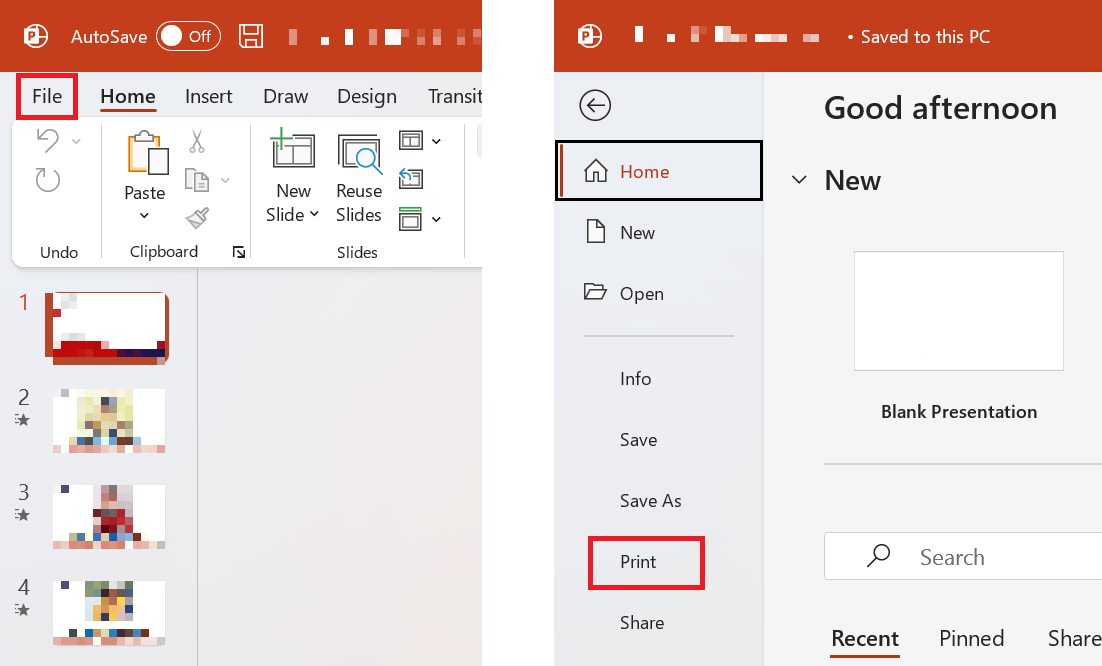Select the Format Painter brush icon
Screen dimensions: 1102x666
[197, 218]
